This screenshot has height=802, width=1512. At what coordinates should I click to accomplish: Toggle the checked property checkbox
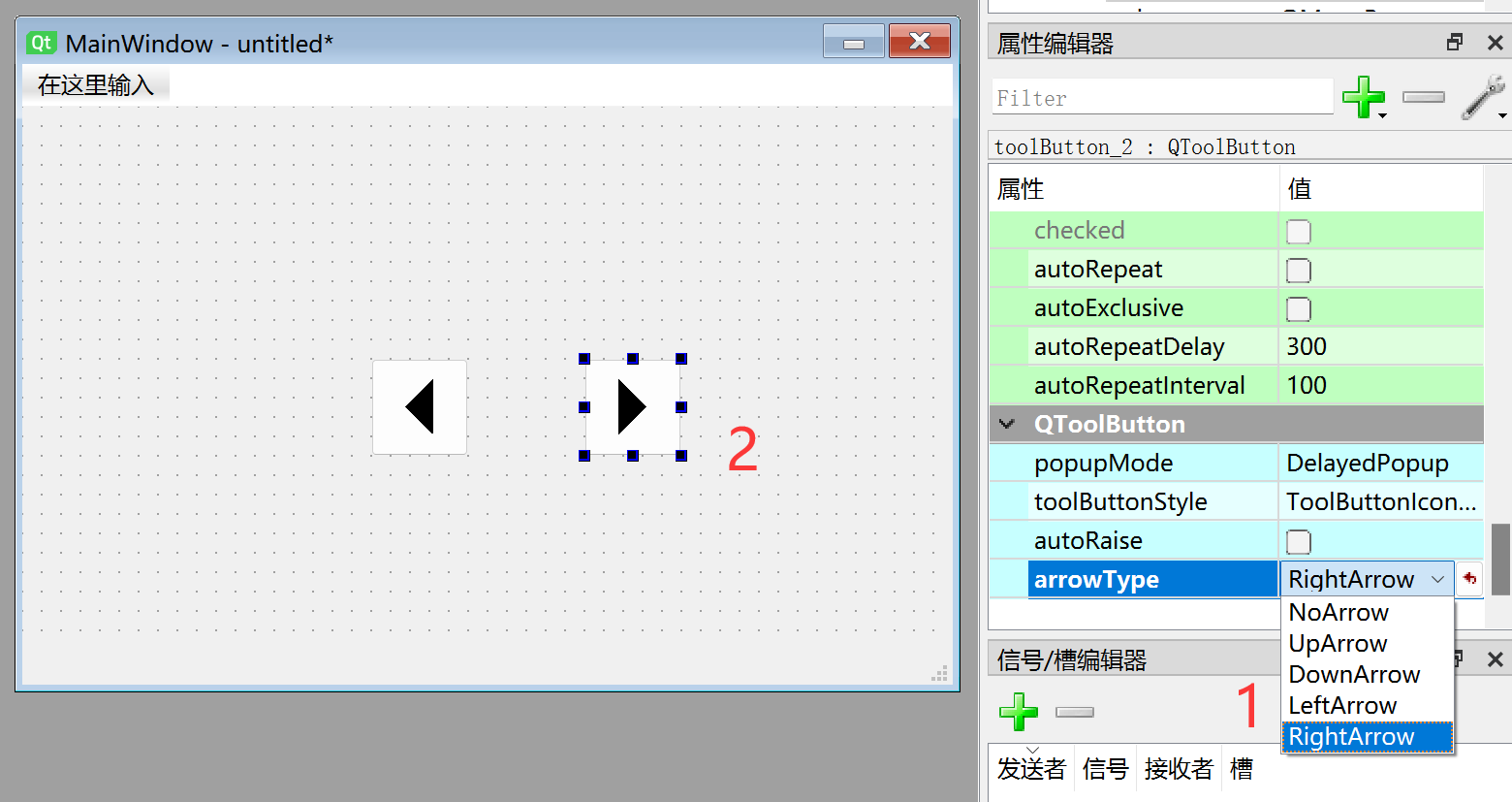[1299, 231]
